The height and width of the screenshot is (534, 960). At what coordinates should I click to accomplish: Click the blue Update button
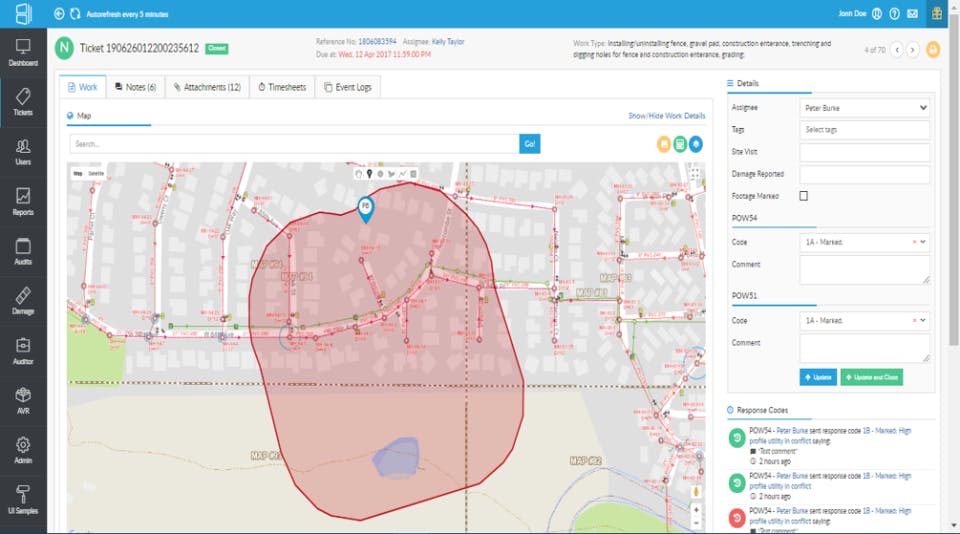(x=818, y=377)
